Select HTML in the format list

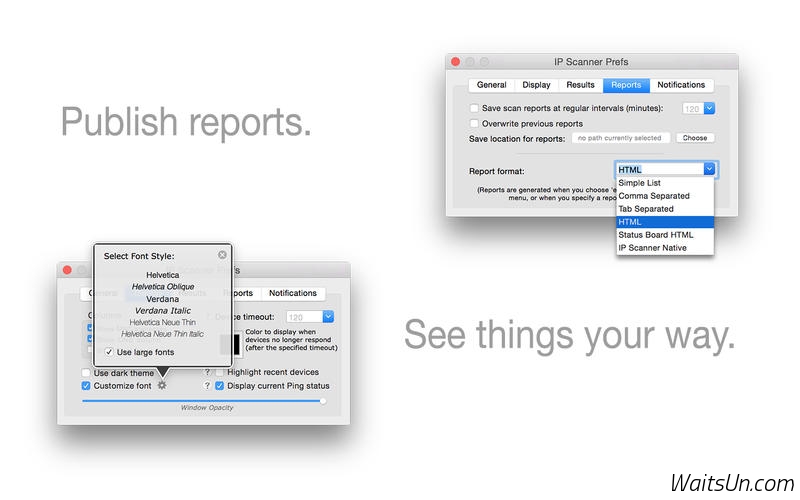(665, 222)
